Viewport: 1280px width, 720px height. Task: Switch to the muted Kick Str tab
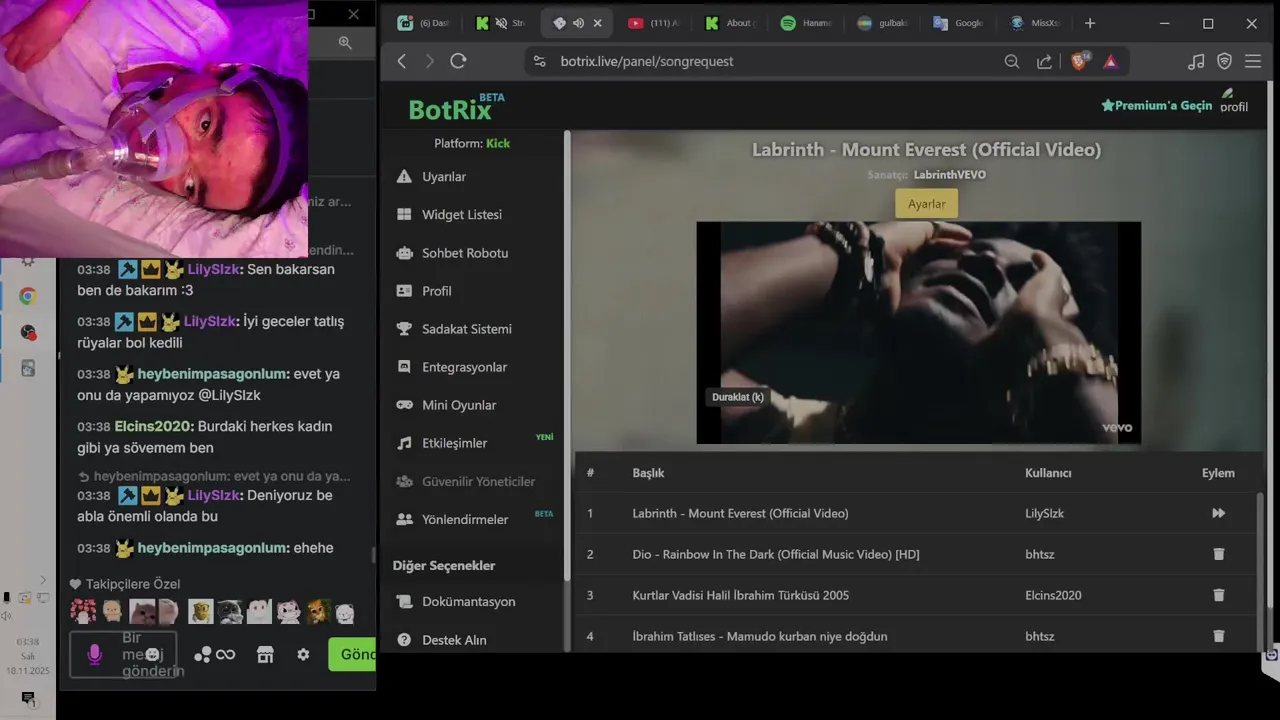500,23
